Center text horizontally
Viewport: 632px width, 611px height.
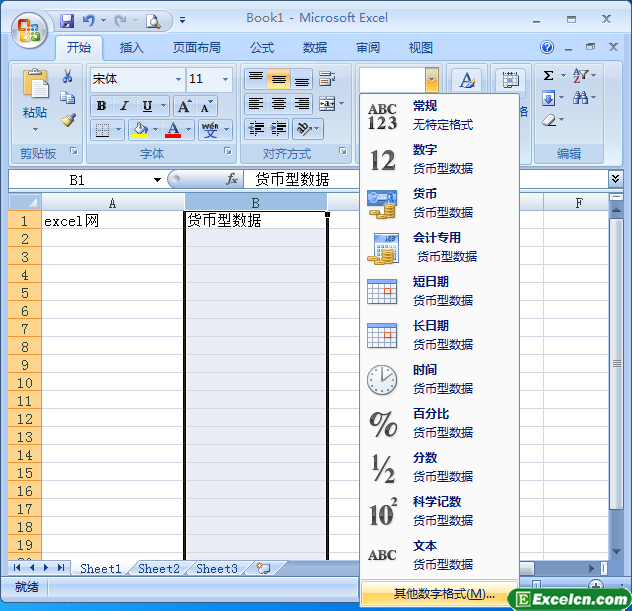click(x=279, y=104)
